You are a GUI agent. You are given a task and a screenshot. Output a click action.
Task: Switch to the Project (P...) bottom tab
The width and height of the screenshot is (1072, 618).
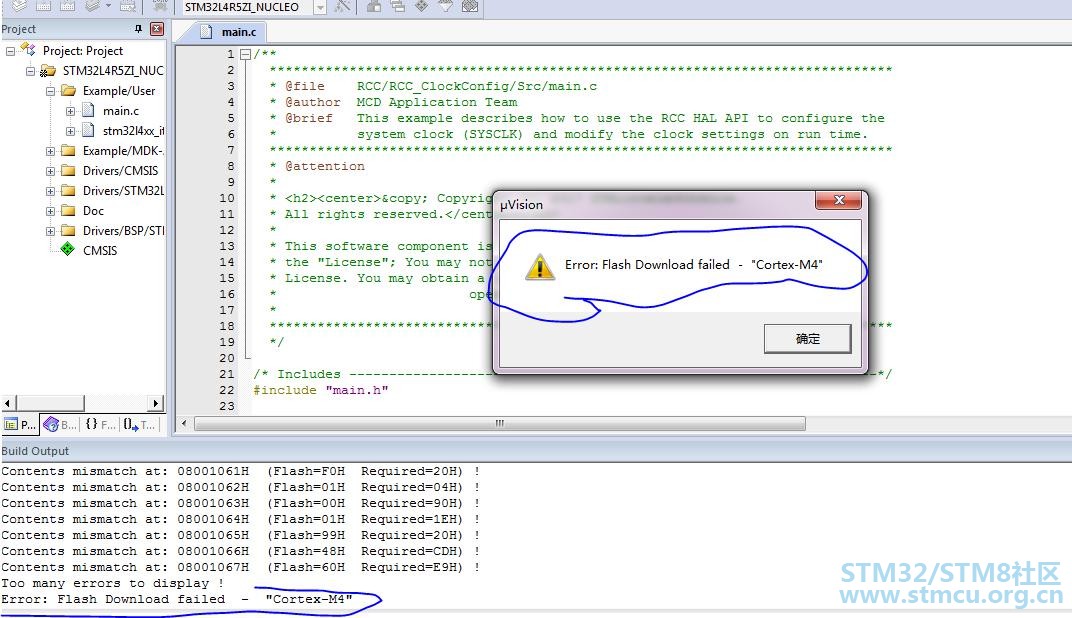coord(20,425)
